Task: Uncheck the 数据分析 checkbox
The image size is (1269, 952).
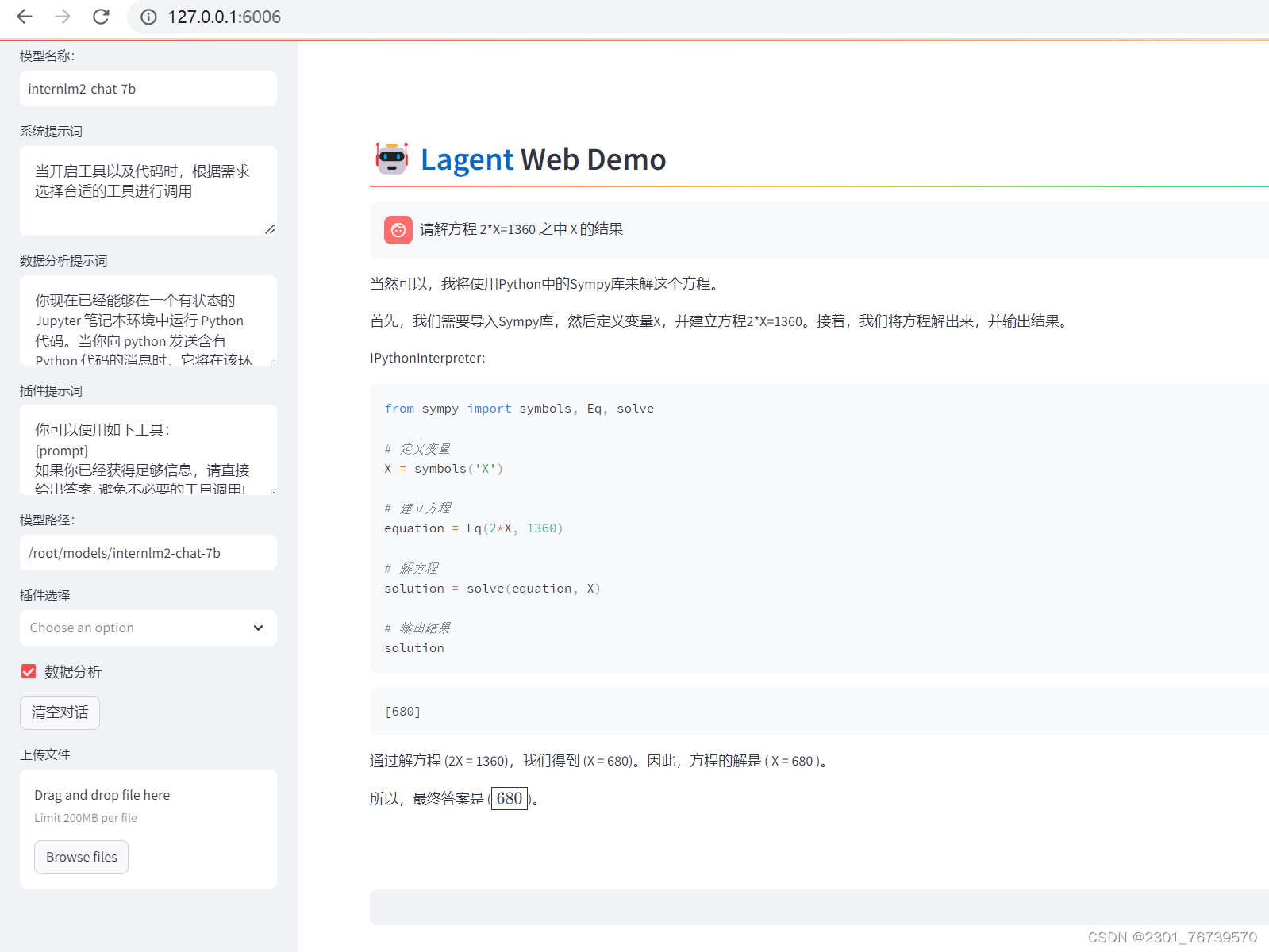Action: tap(29, 672)
